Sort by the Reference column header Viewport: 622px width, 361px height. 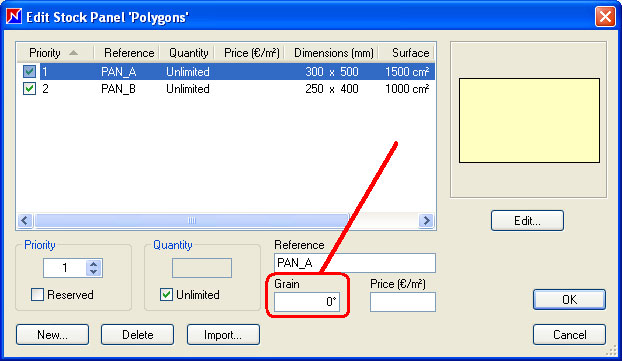pyautogui.click(x=127, y=53)
